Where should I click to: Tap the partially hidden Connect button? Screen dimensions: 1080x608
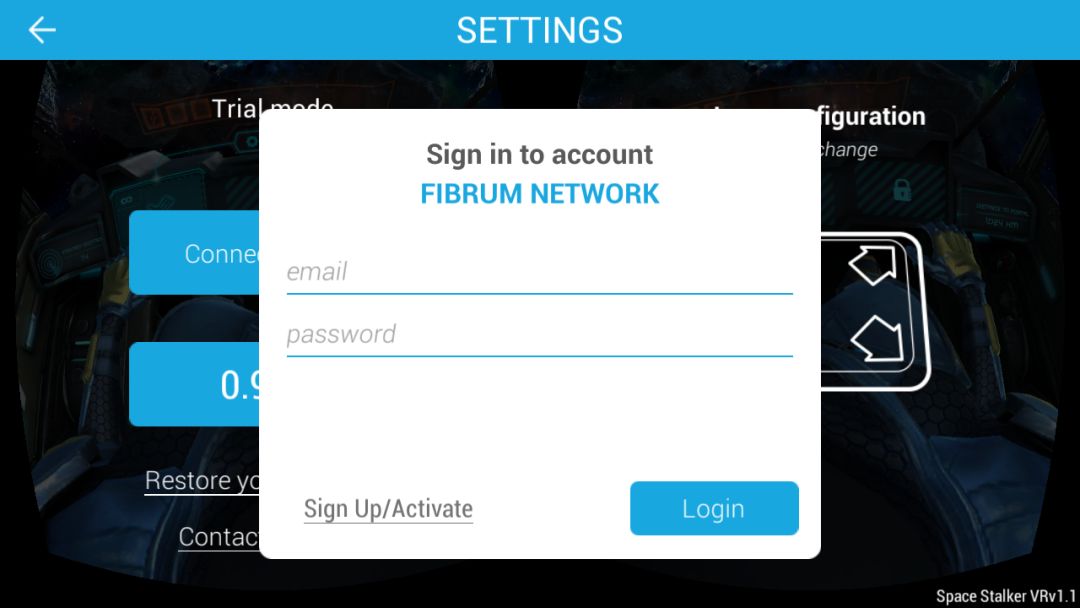coord(194,253)
